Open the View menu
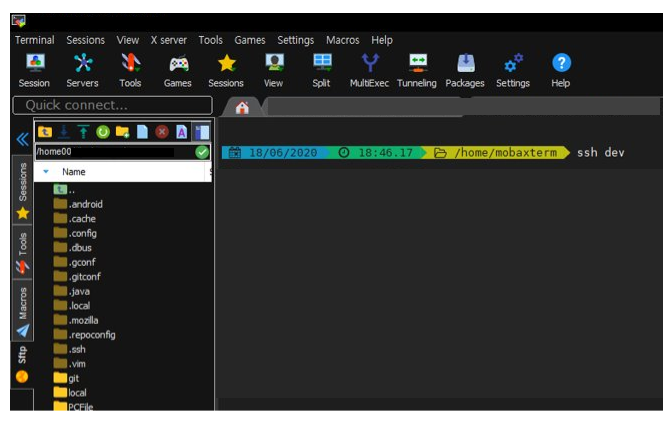The width and height of the screenshot is (663, 421). pyautogui.click(x=128, y=40)
